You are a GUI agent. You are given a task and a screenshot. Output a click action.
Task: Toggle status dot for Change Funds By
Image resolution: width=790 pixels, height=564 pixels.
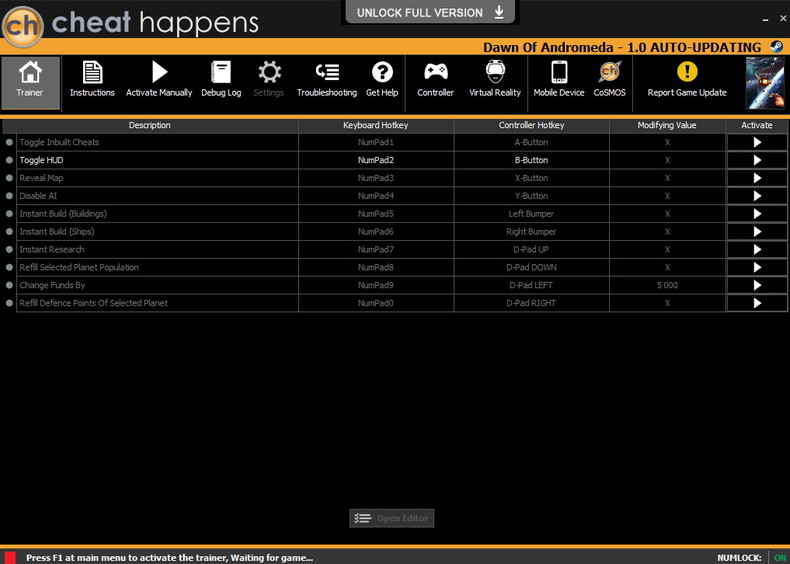coord(9,285)
